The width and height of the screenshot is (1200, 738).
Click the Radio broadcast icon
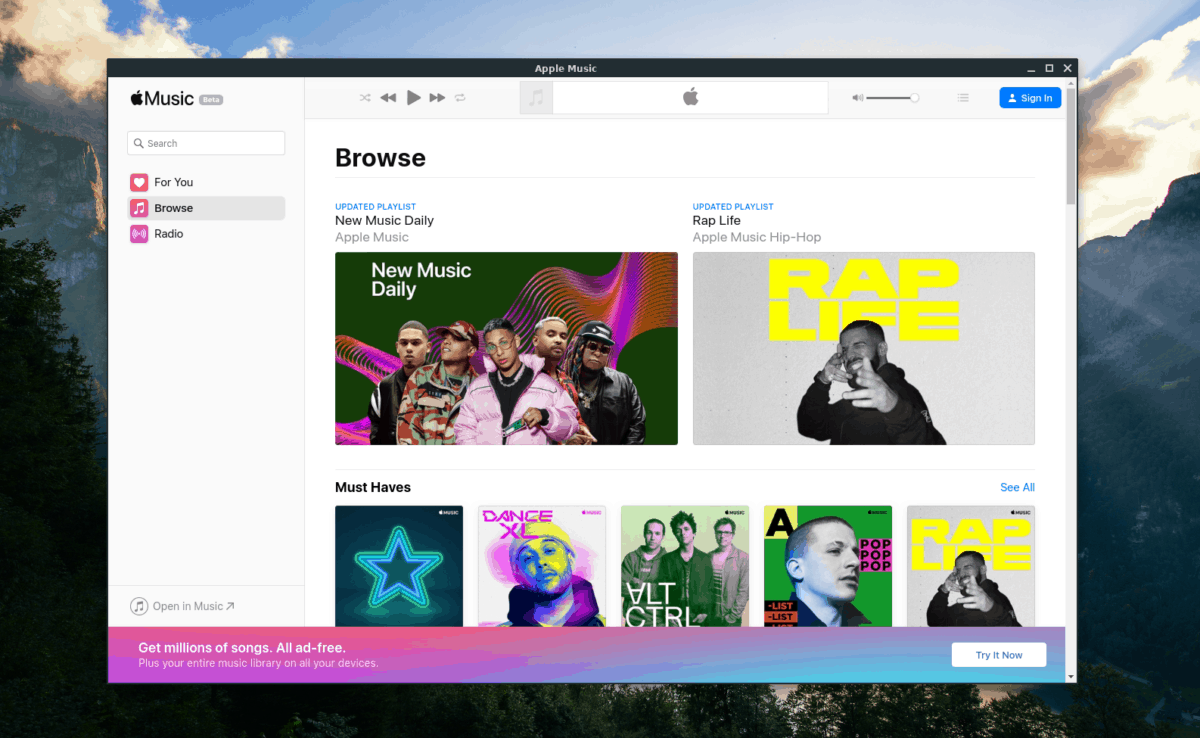tap(139, 234)
